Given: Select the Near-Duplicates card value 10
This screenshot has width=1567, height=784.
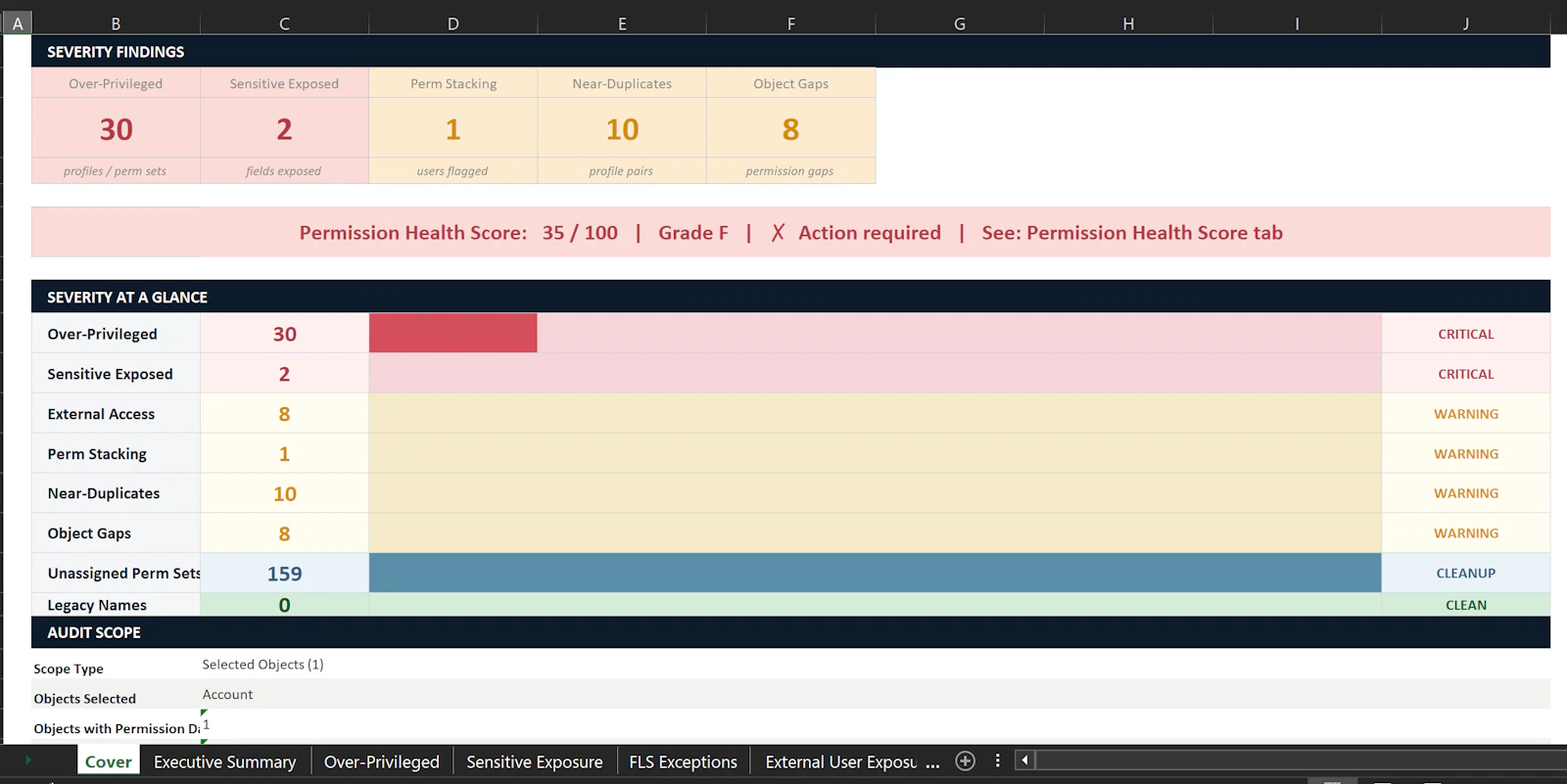Looking at the screenshot, I should (x=622, y=128).
